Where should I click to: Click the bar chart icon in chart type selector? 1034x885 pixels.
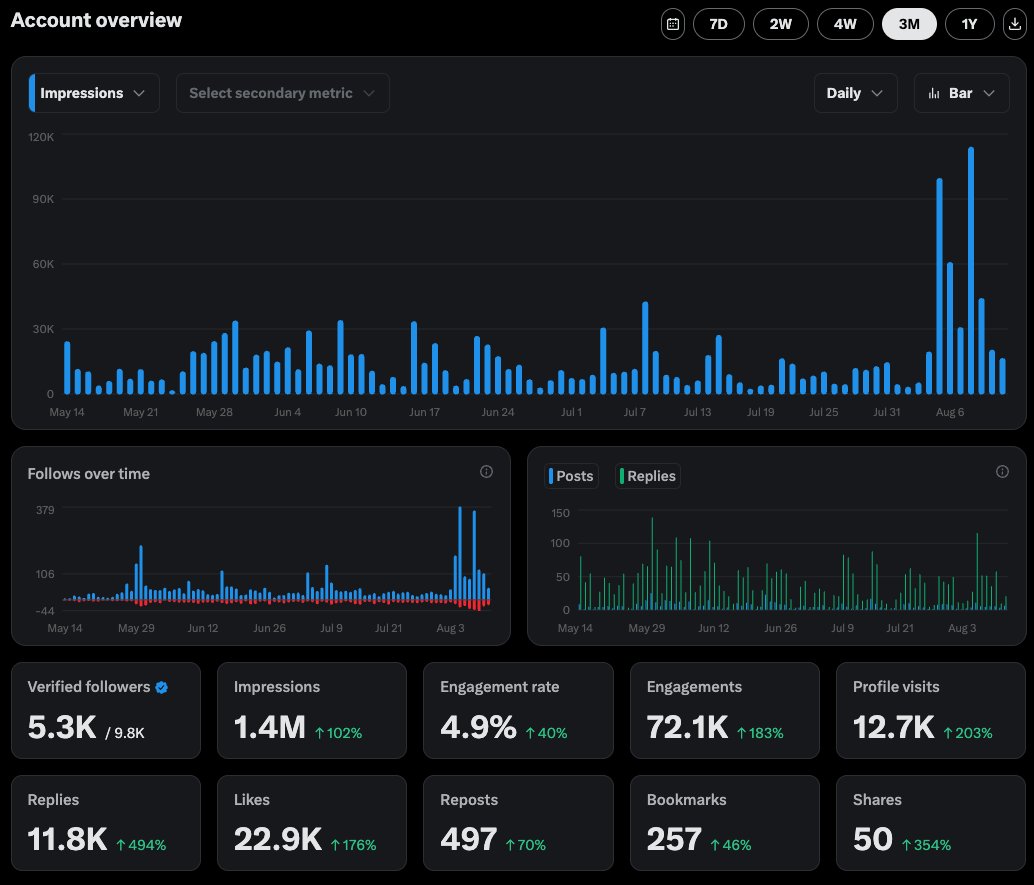point(934,93)
